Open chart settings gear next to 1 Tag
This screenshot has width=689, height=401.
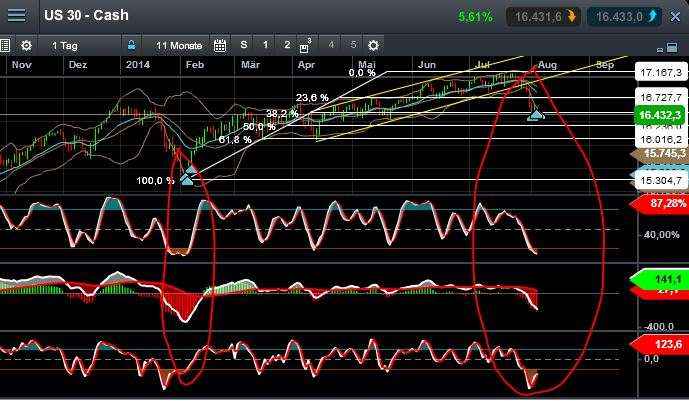click(x=26, y=45)
